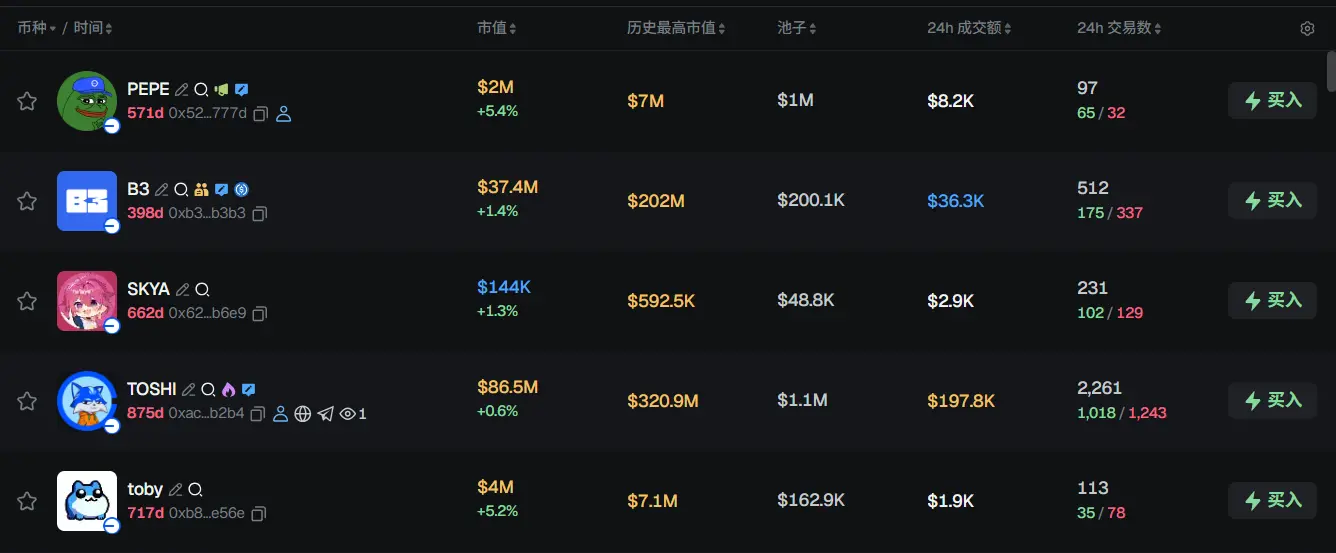
Task: Open TOSHI's website globe icon
Action: 303,414
